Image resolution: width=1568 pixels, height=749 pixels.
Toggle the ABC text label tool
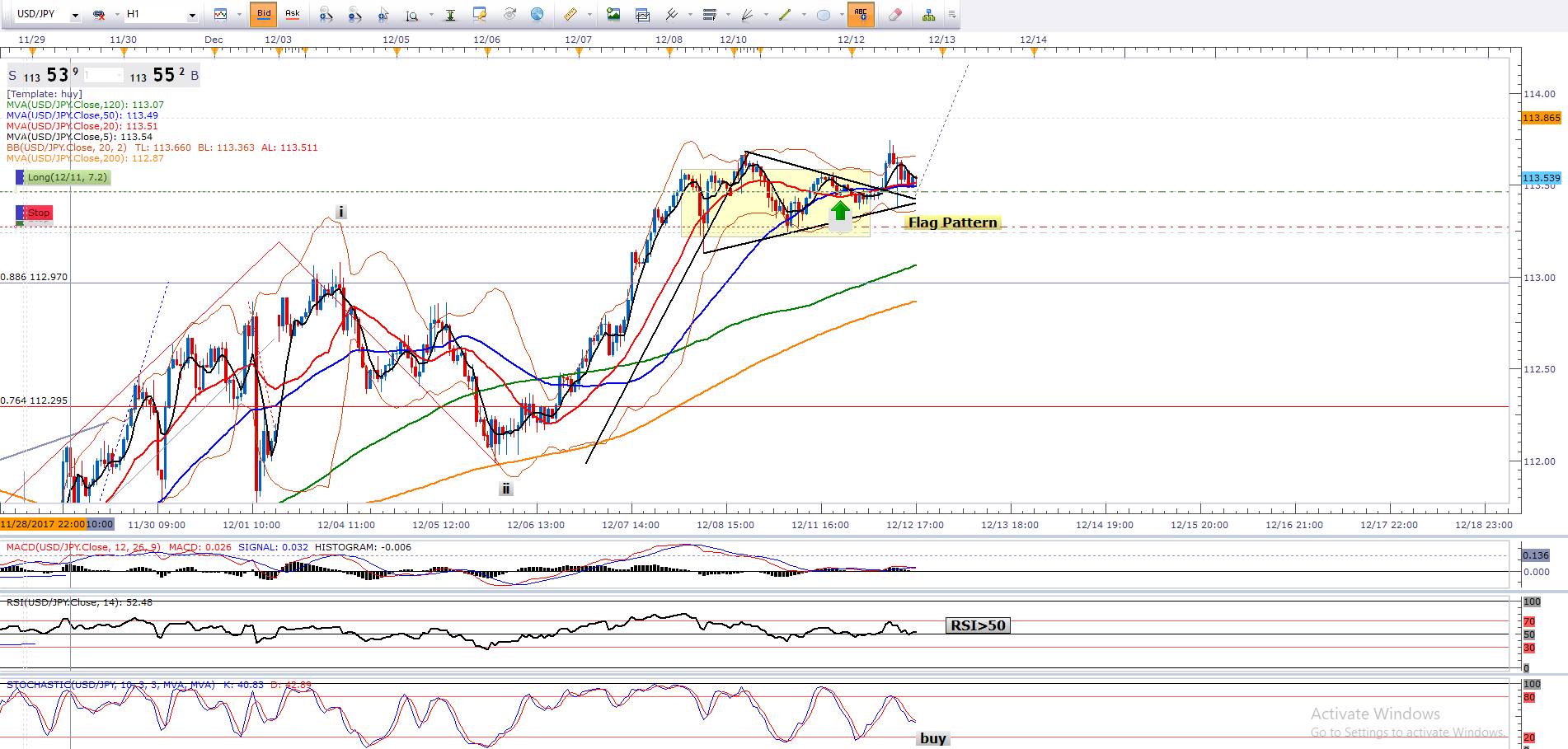[861, 14]
